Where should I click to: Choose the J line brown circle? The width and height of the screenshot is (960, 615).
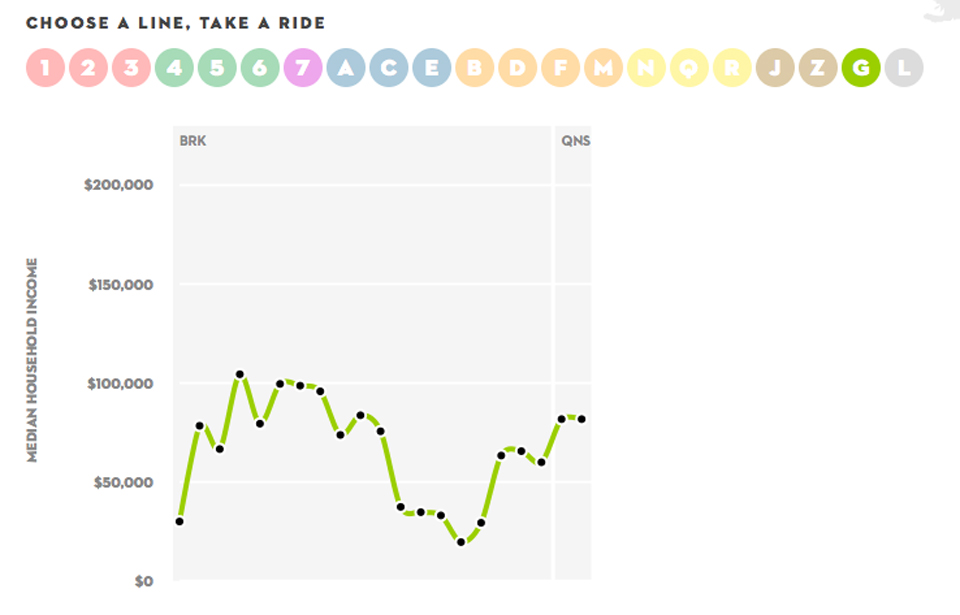(775, 68)
